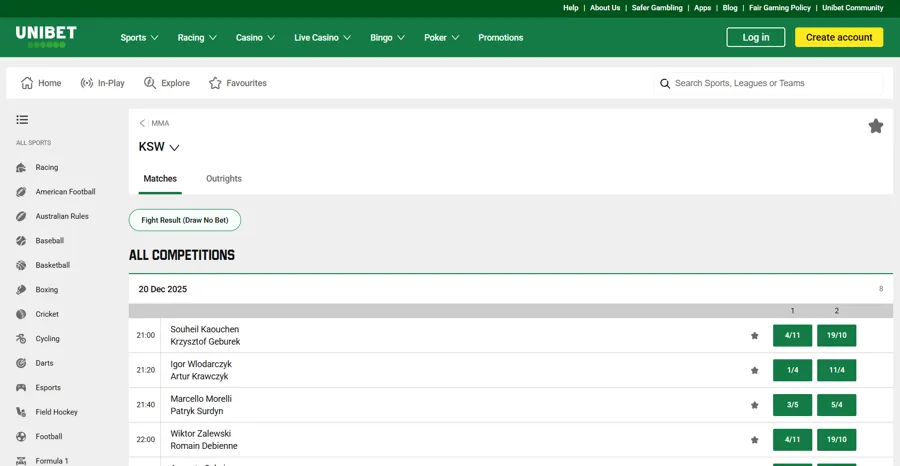
Task: Expand the Casino dropdown menu
Action: point(255,37)
